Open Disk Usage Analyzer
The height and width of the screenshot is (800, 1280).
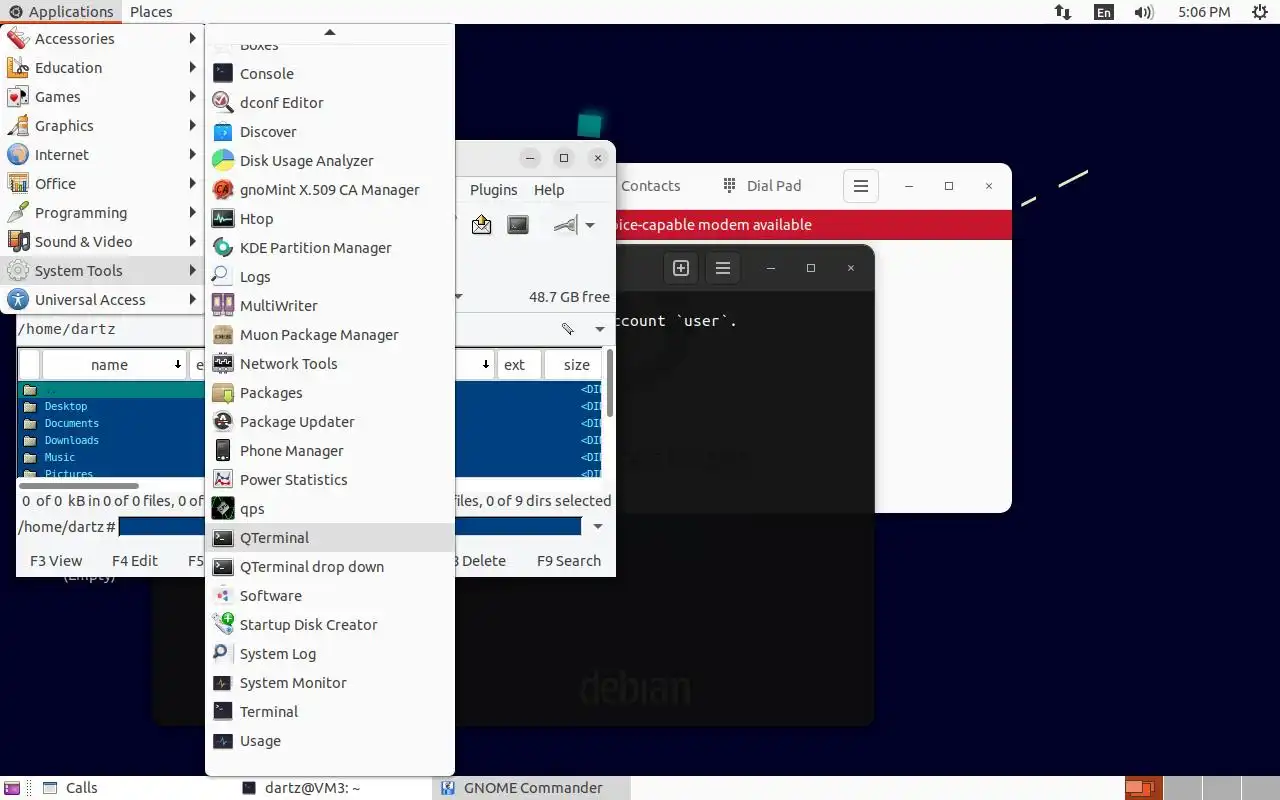tap(330, 160)
